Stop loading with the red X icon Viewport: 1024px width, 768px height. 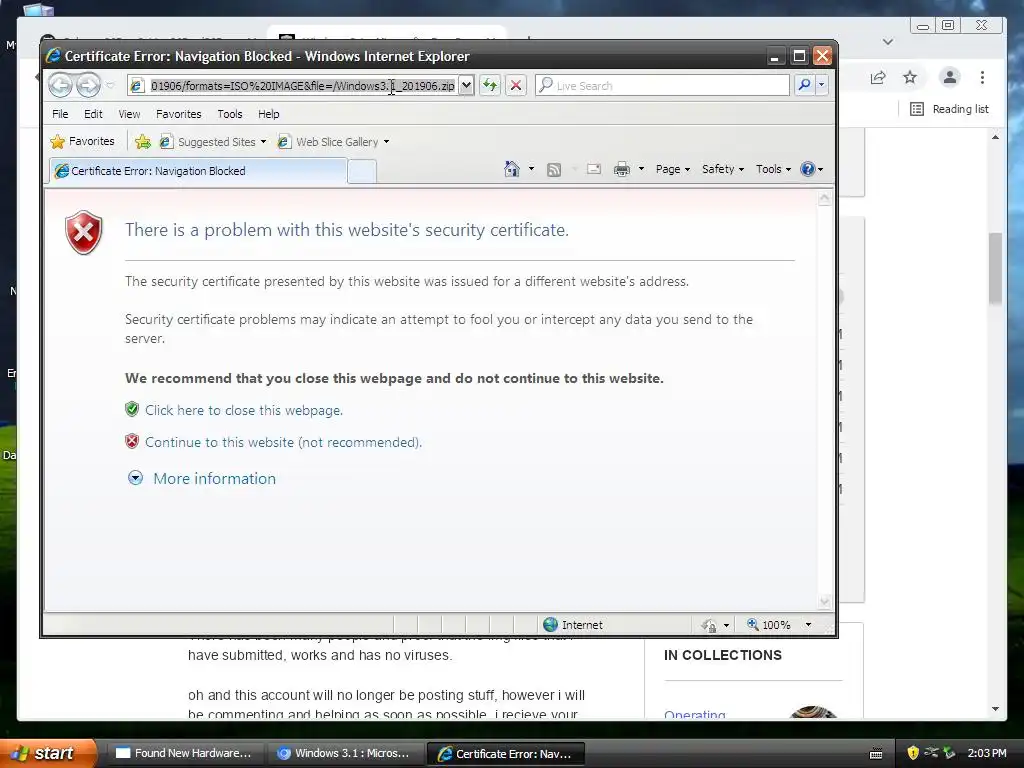[x=516, y=86]
